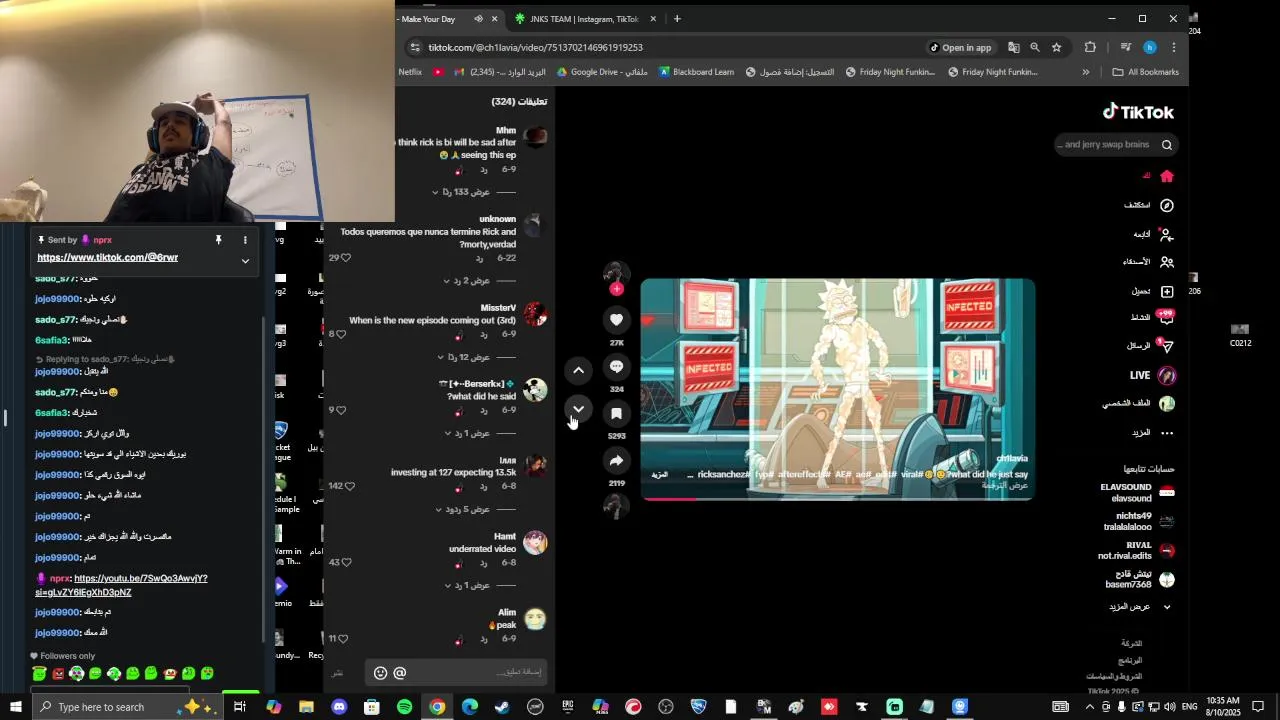
Task: Collapse pinned chat message chevron
Action: tap(245, 261)
